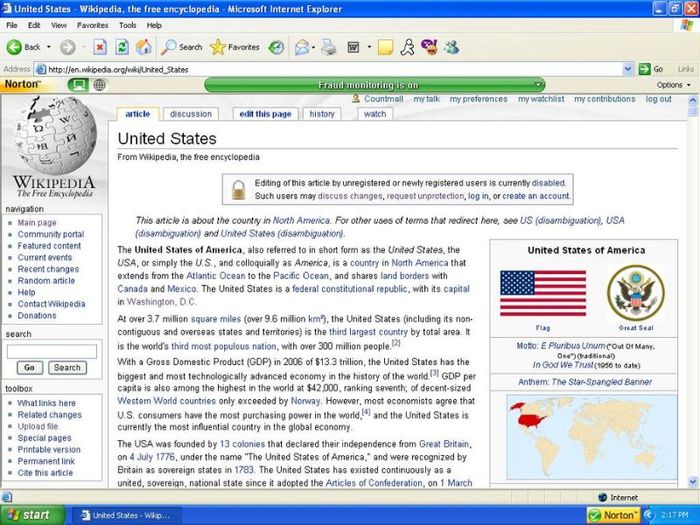
Task: Go to the Home page icon
Action: click(144, 47)
